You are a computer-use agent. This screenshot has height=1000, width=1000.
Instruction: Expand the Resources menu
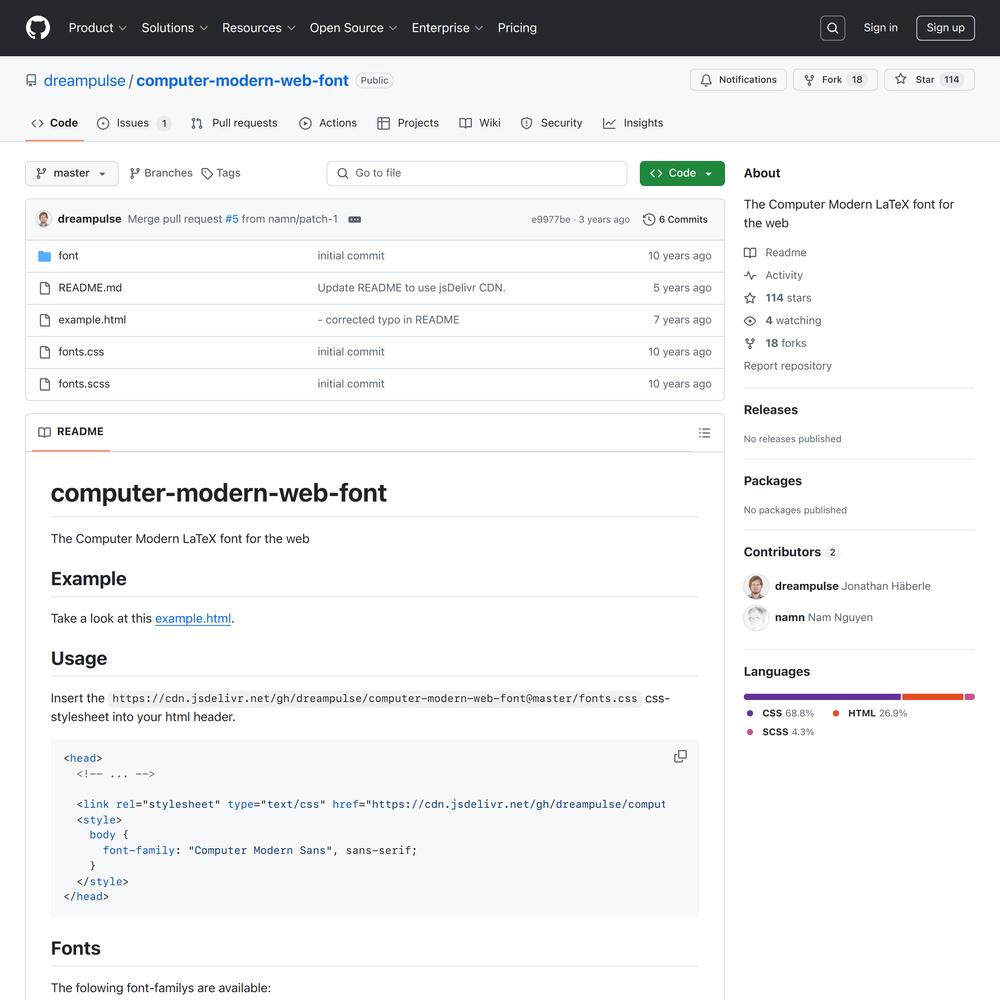click(258, 28)
